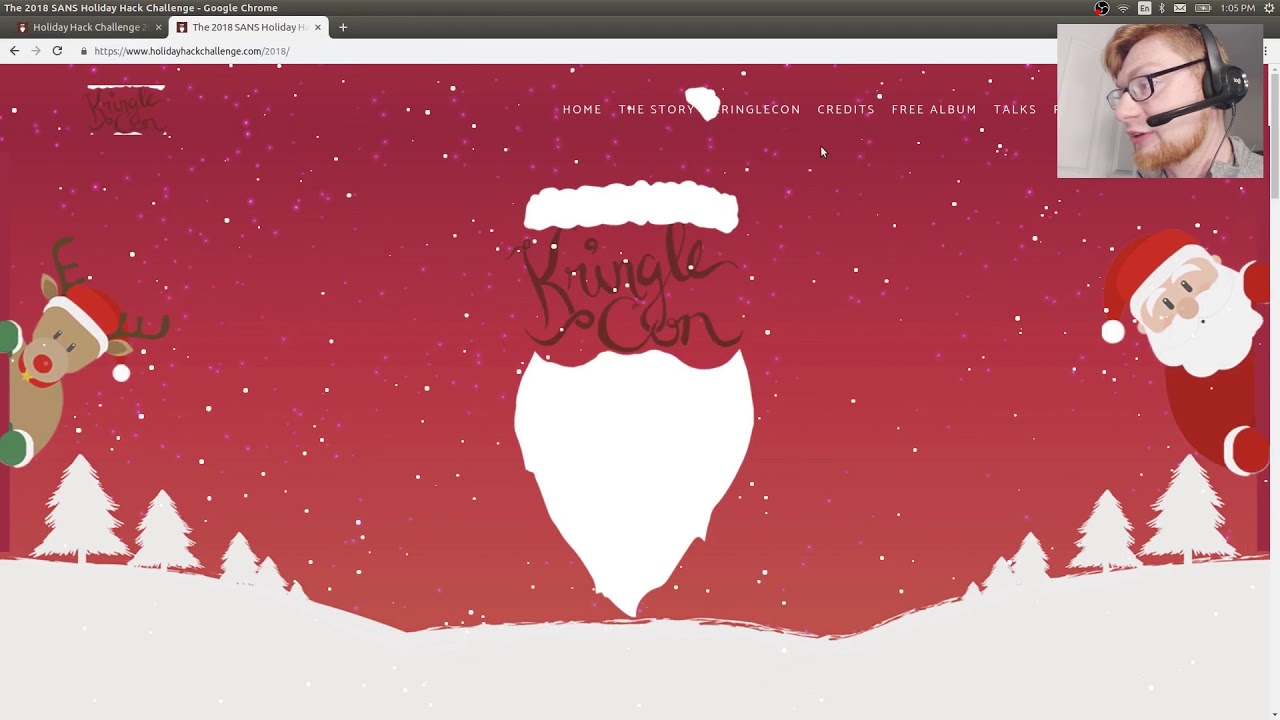Open the battery indicator
Viewport: 1280px width, 720px height.
point(1203,8)
